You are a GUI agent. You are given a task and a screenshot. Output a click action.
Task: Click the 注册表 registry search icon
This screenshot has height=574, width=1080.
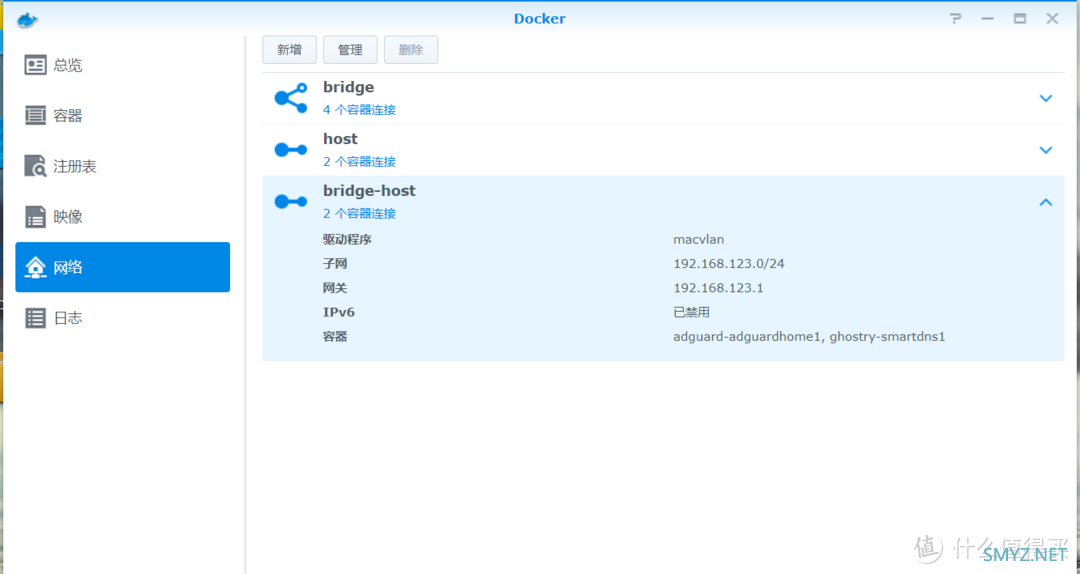(35, 166)
